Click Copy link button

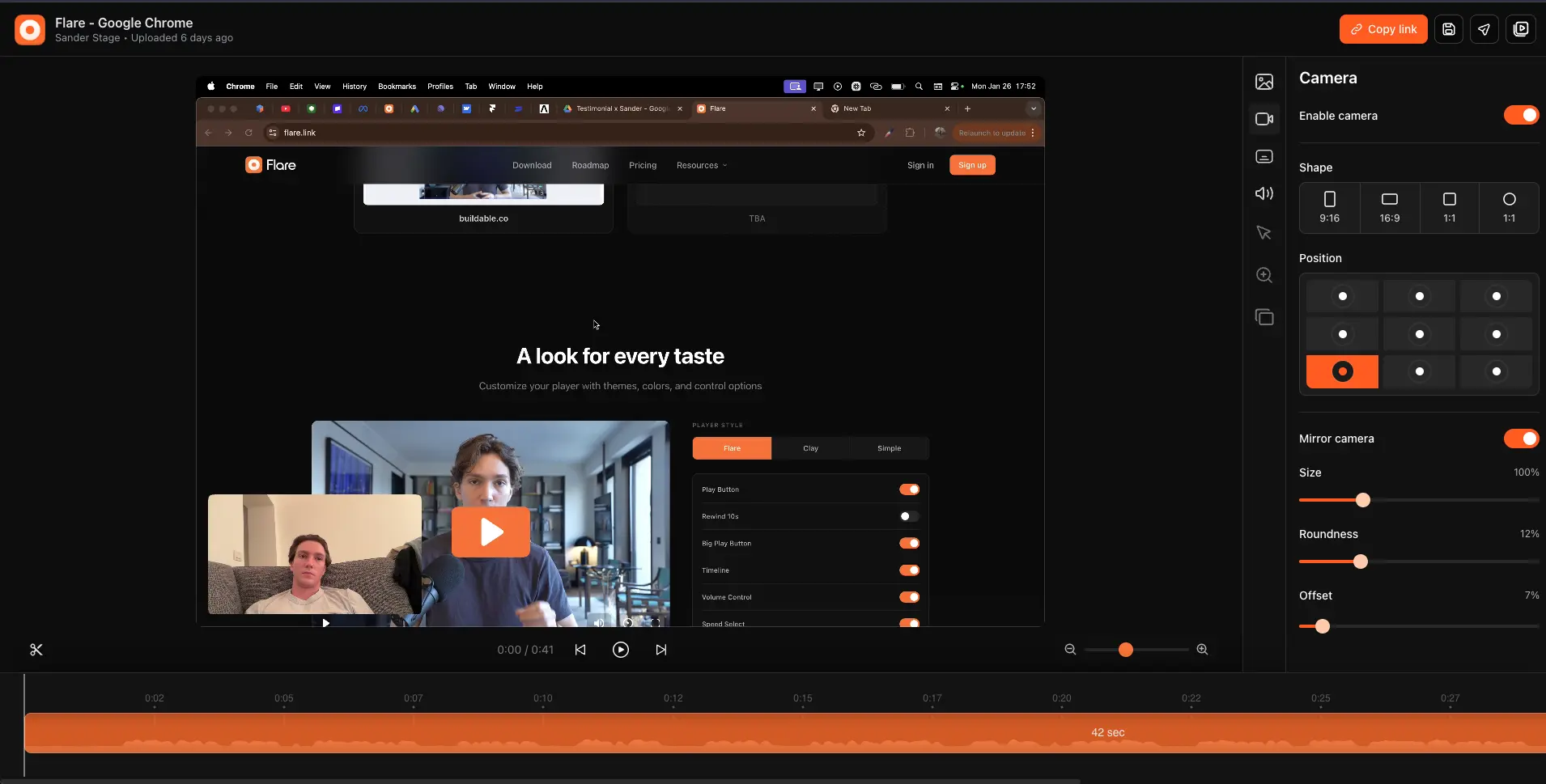1382,29
